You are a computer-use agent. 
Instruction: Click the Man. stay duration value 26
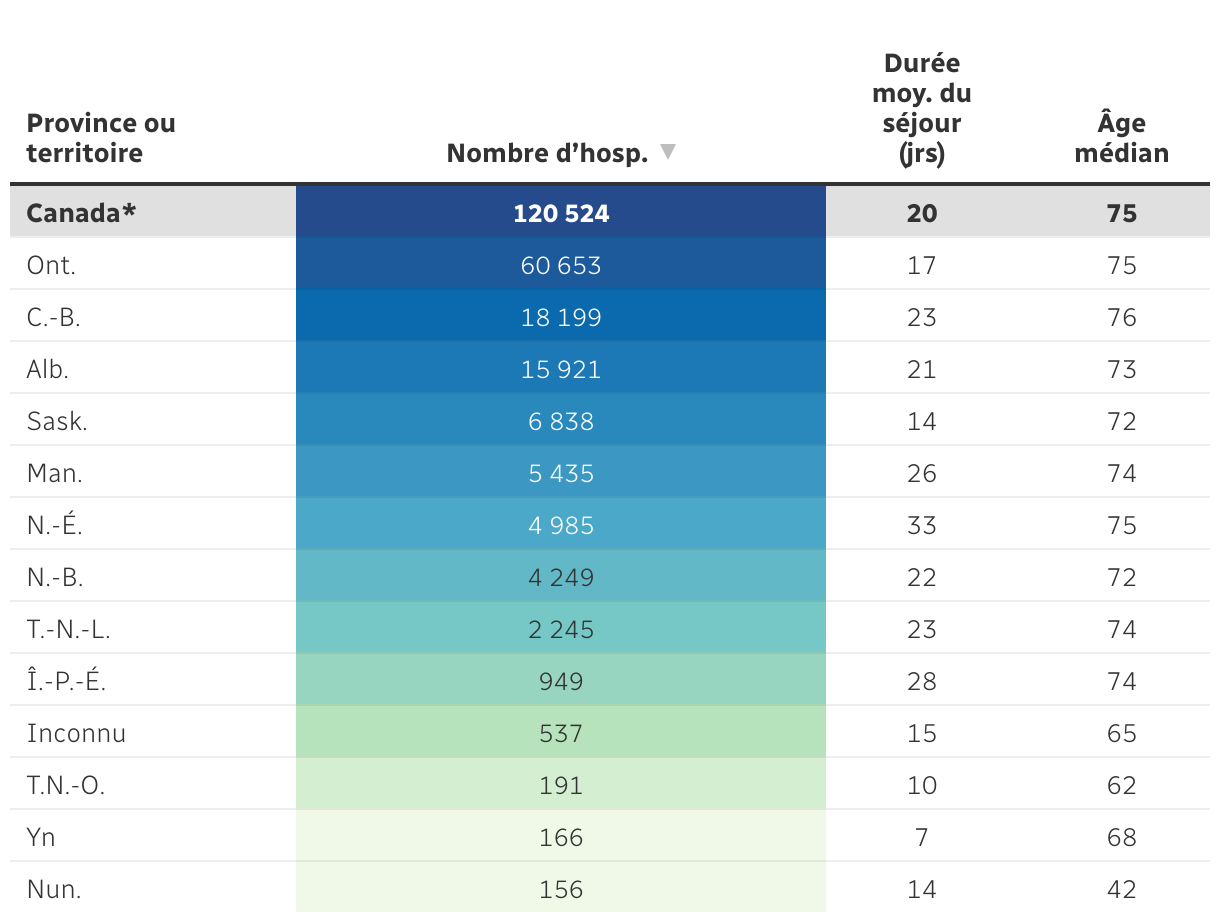[922, 473]
